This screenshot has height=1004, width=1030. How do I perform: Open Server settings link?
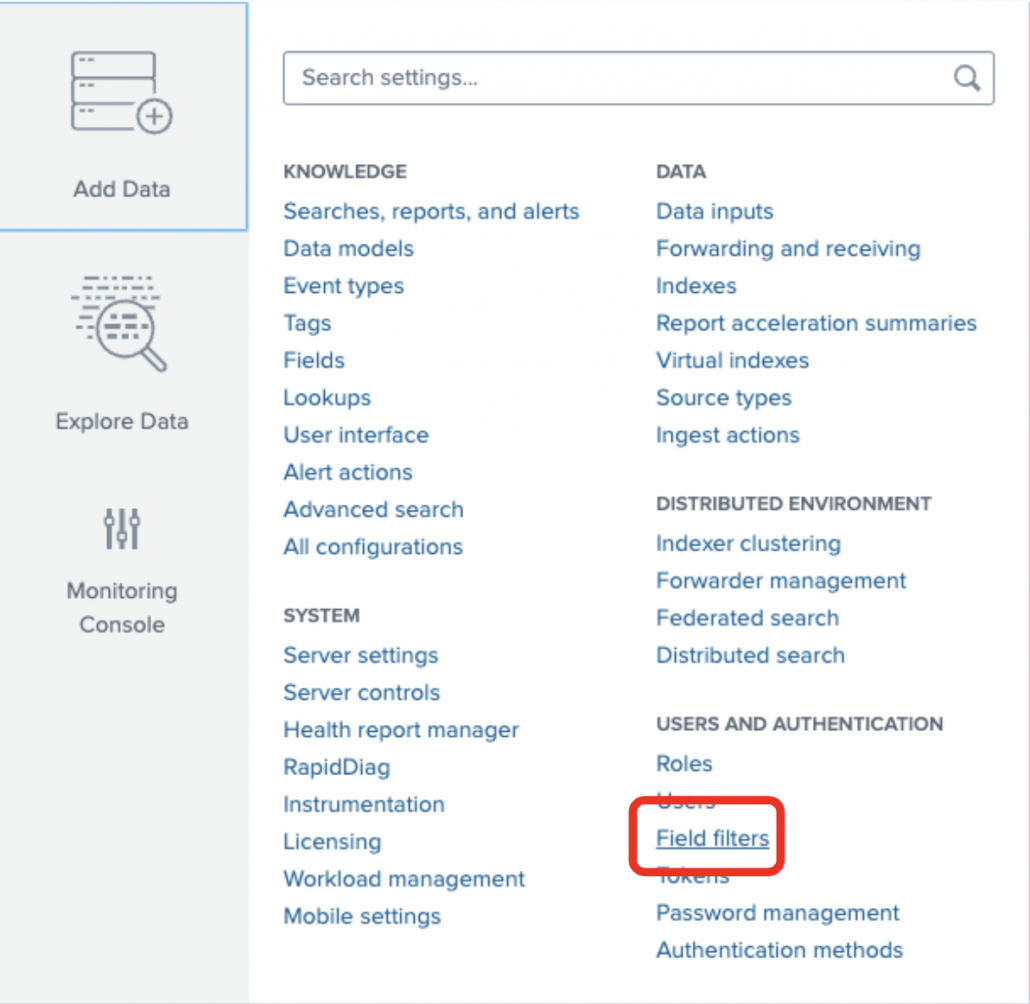(x=360, y=655)
